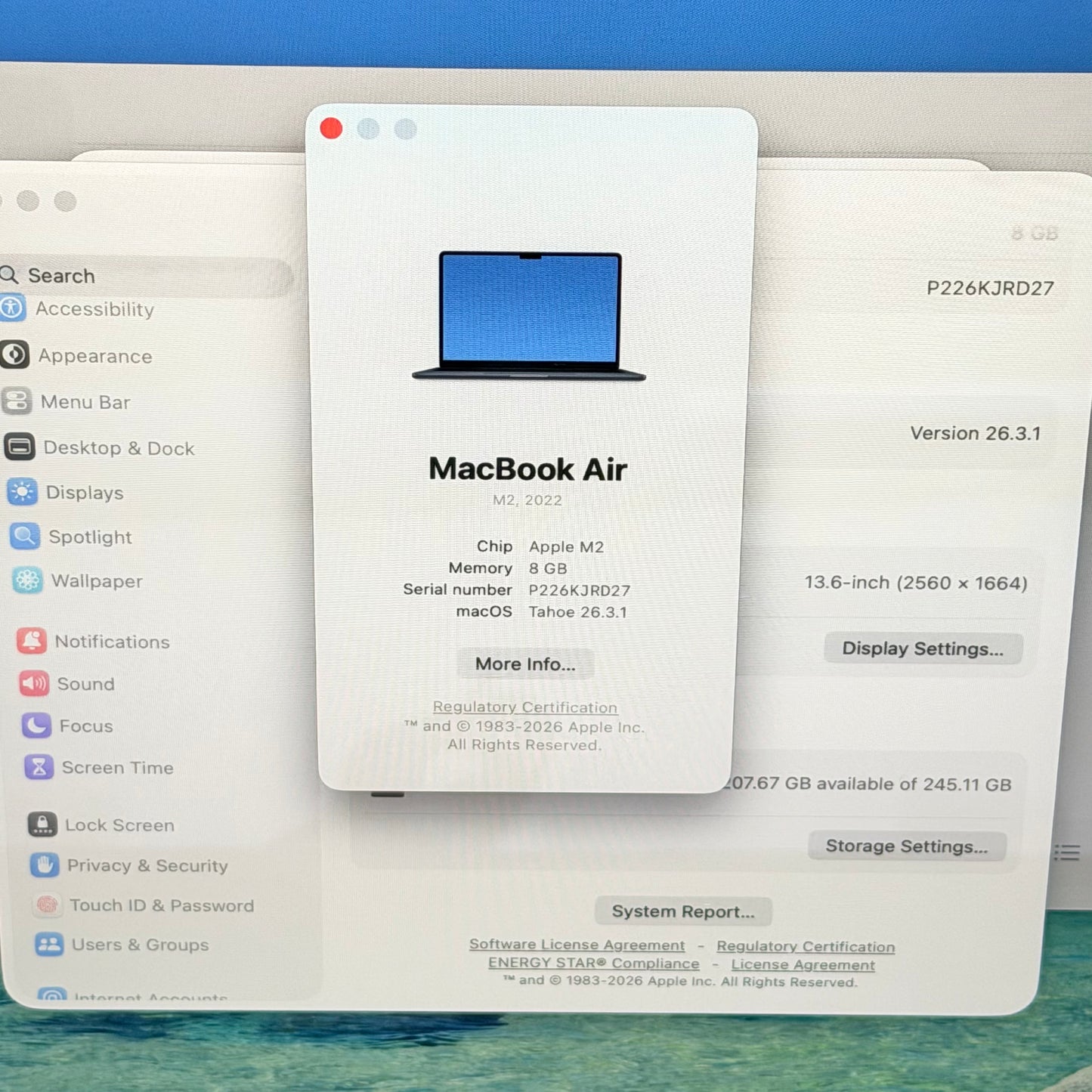Select Desktop & Dock label
This screenshot has width=1092, height=1092.
coord(119,448)
